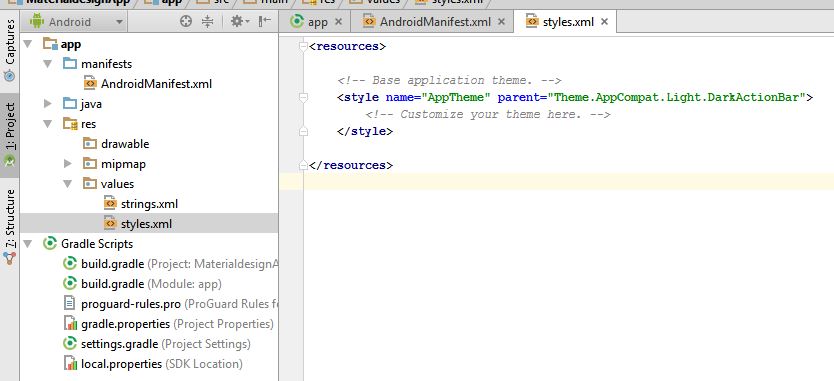Expand the java folder
Viewport: 834px width, 381px height.
tap(48, 104)
